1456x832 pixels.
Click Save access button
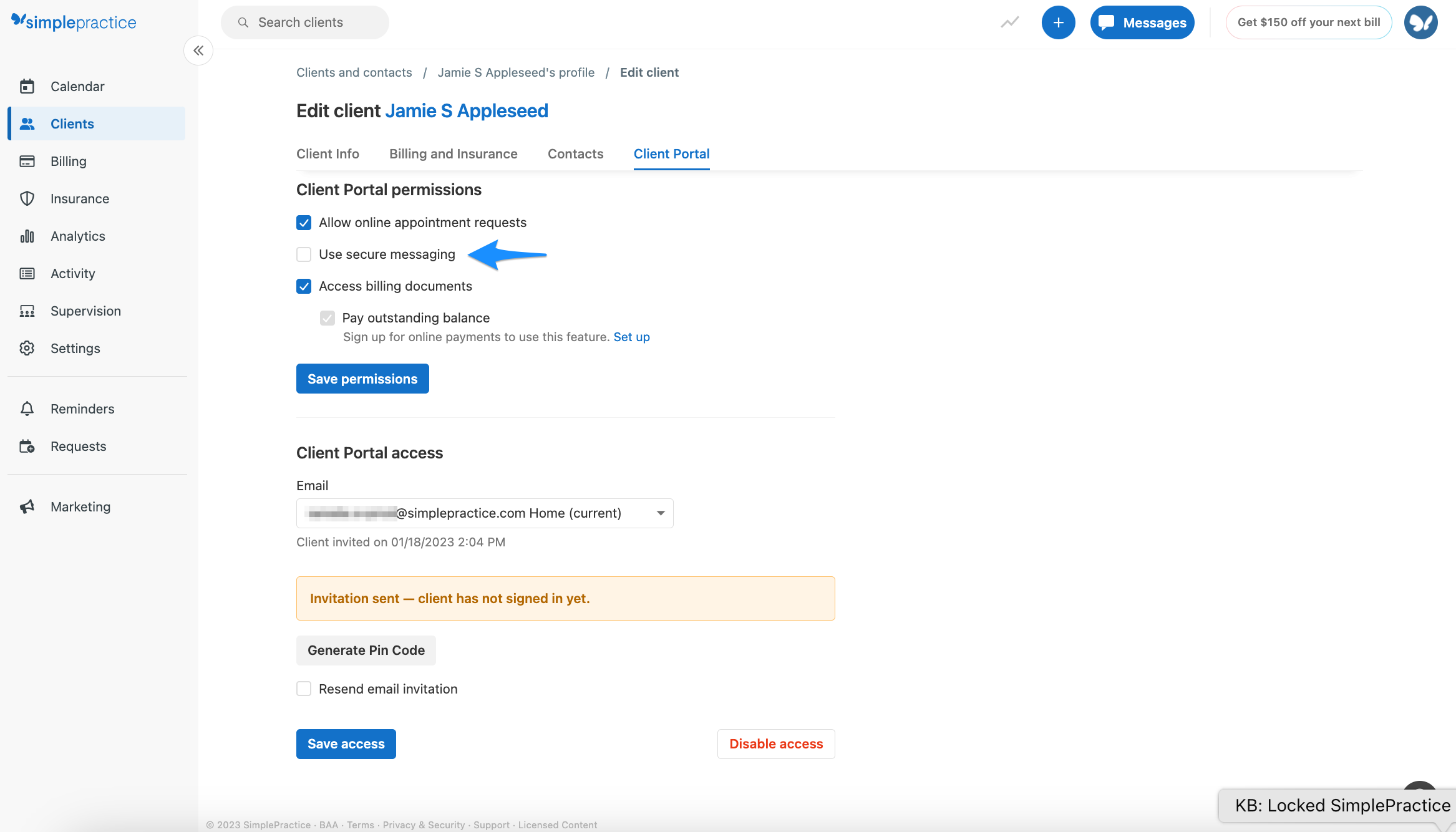[346, 744]
